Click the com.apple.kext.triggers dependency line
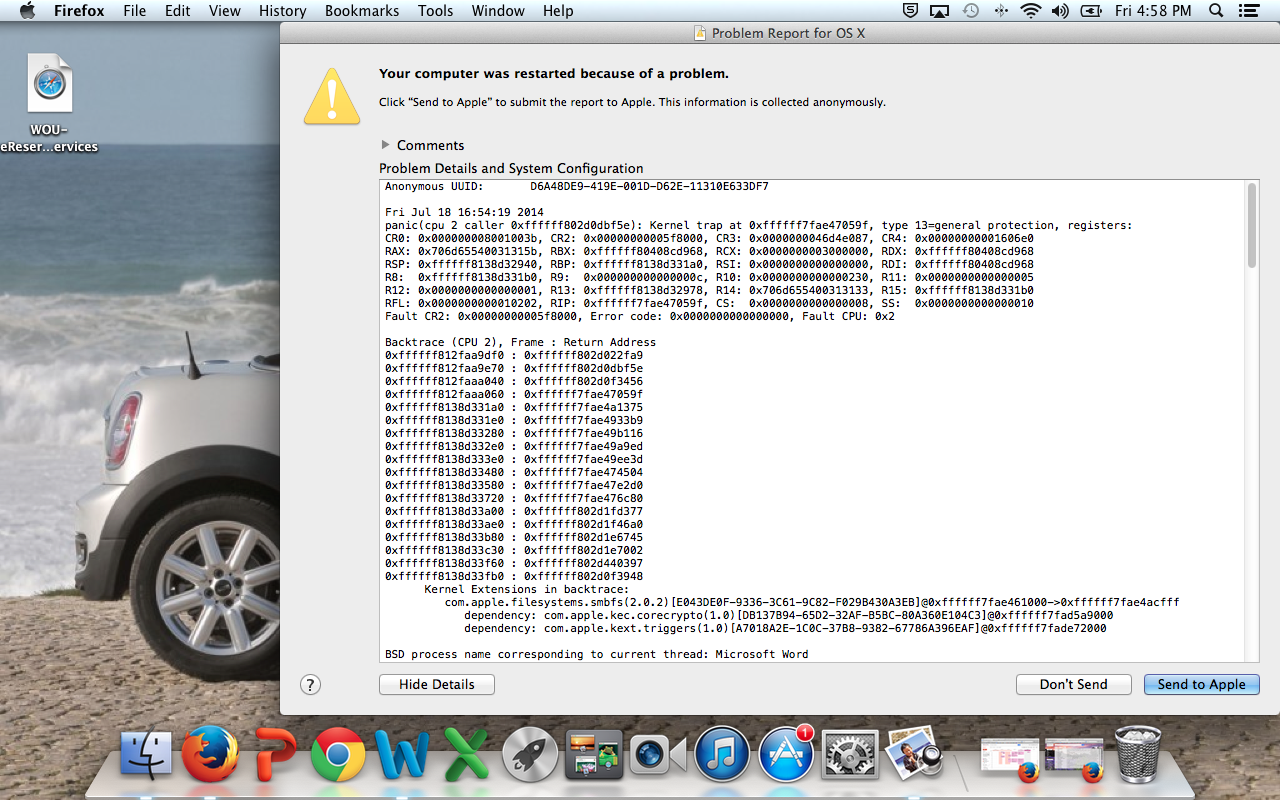Viewport: 1280px width, 800px height. pos(785,628)
